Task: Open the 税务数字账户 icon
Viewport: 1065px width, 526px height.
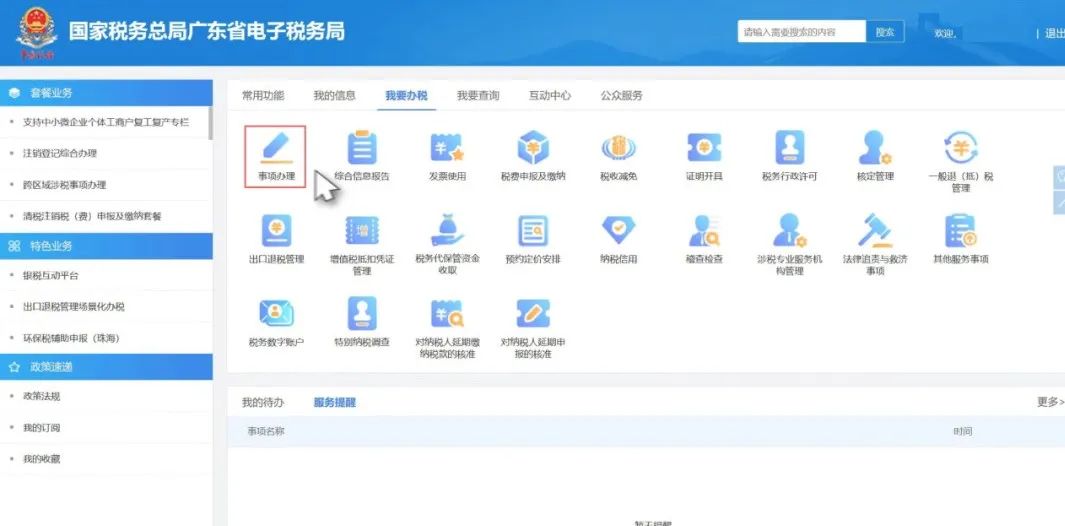Action: [x=276, y=322]
